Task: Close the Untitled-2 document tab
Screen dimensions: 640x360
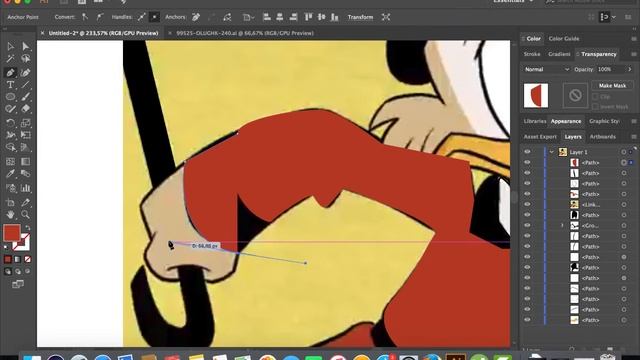Action: click(42, 33)
